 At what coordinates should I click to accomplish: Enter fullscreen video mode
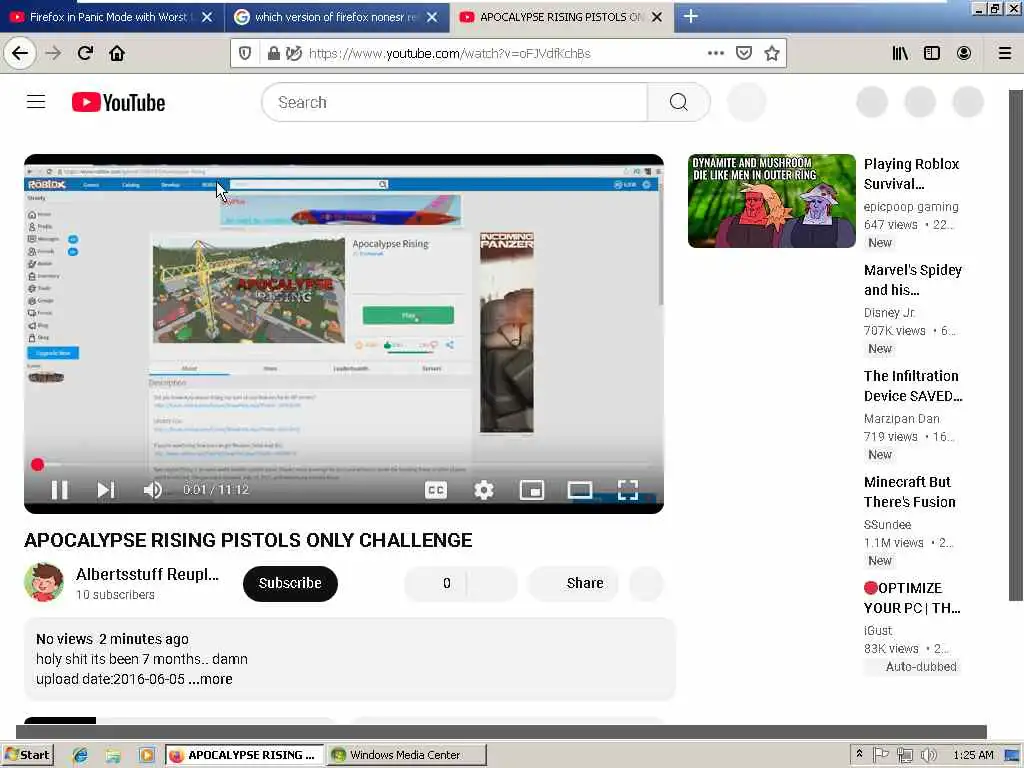click(628, 490)
